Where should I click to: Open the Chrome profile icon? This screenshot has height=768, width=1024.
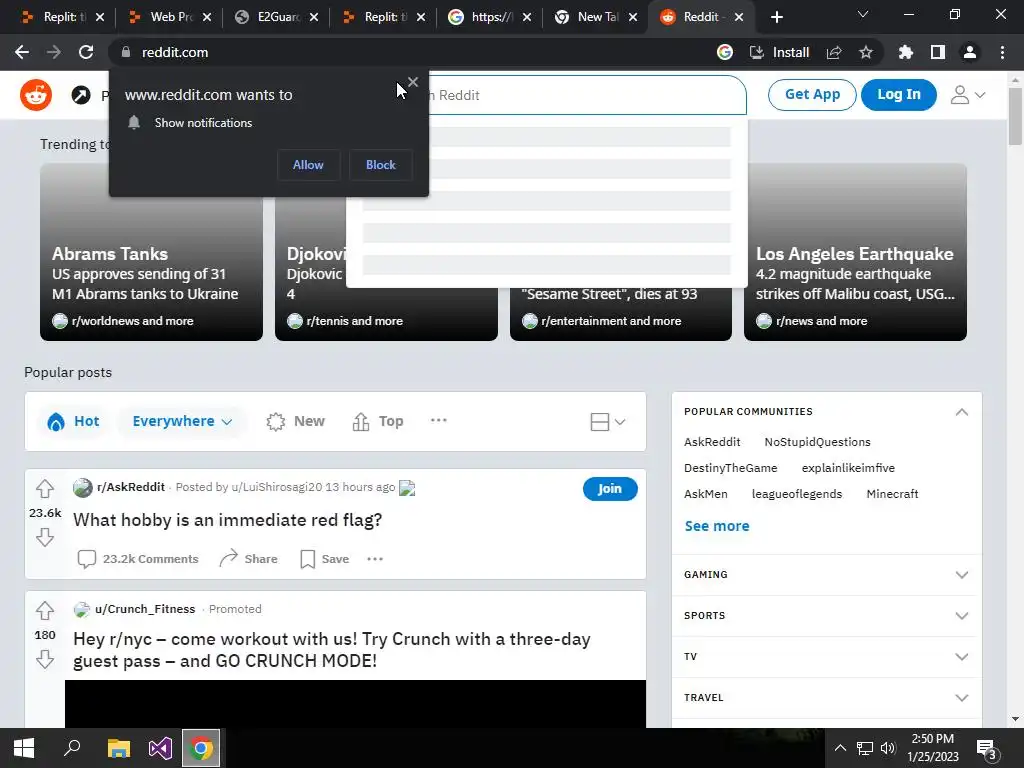click(x=970, y=52)
